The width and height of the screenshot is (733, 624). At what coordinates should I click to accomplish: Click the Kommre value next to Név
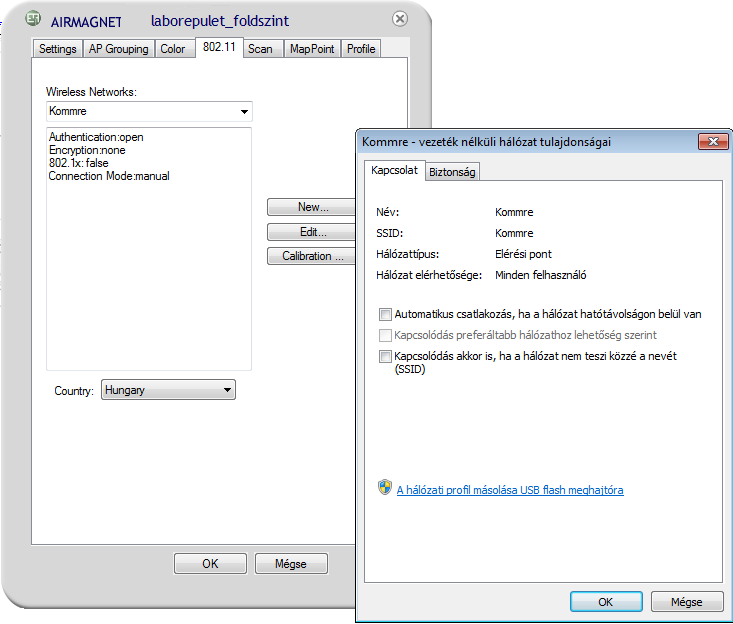tap(514, 212)
